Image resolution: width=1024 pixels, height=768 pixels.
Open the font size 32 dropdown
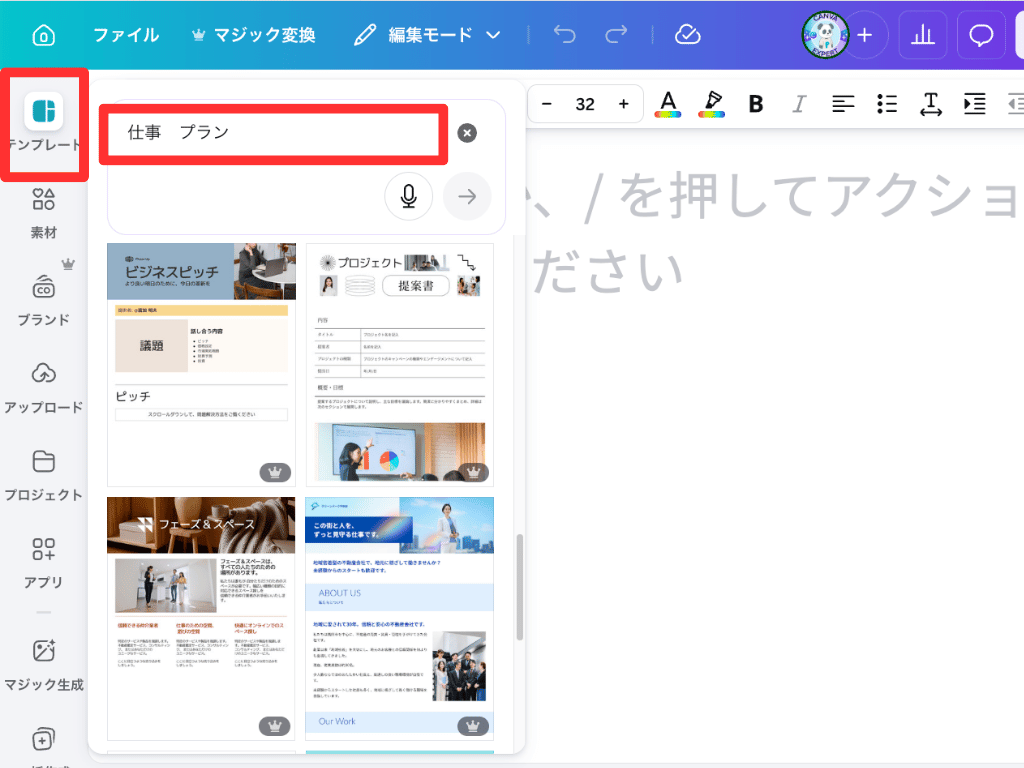pos(585,103)
